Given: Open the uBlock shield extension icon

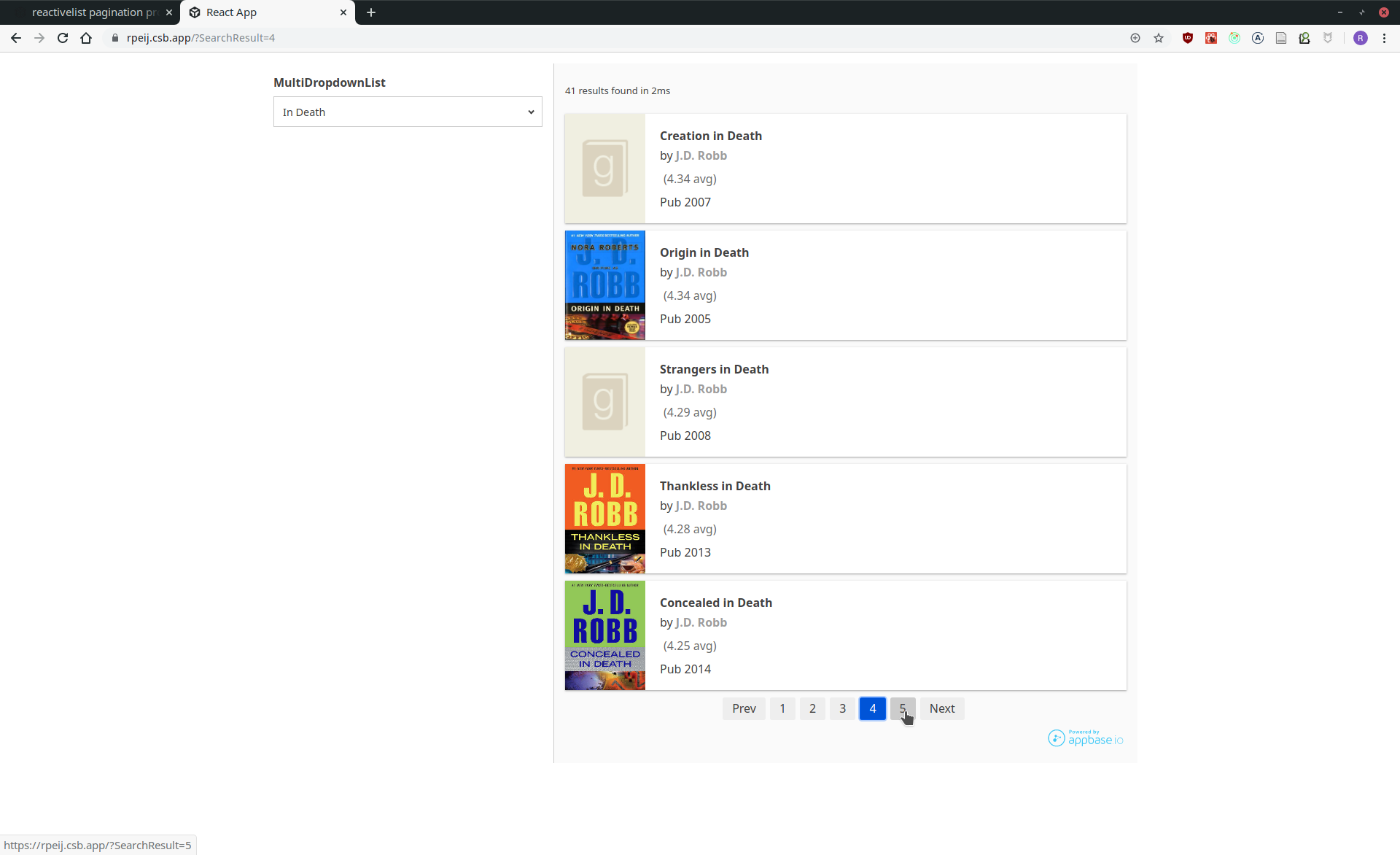Looking at the screenshot, I should [1188, 38].
